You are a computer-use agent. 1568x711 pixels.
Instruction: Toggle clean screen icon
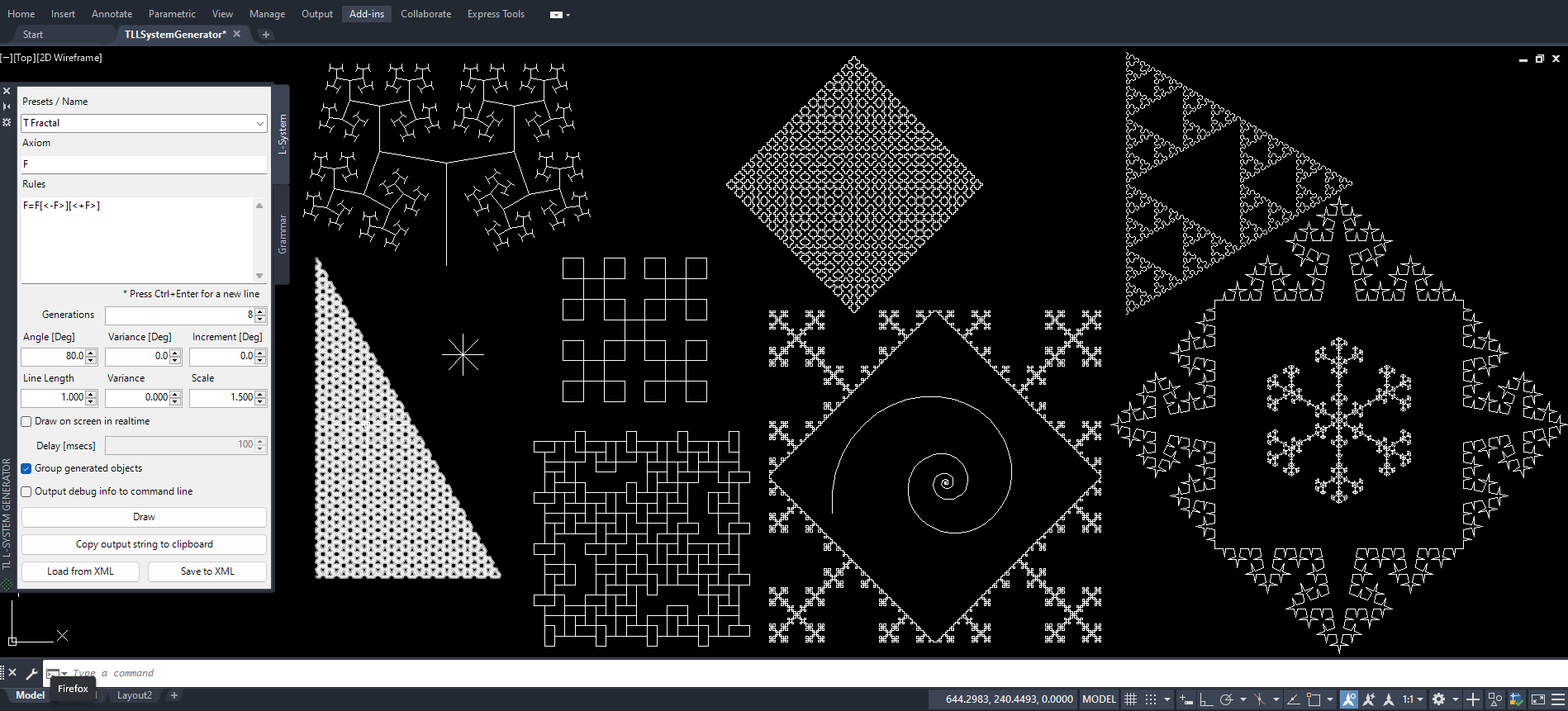1537,699
